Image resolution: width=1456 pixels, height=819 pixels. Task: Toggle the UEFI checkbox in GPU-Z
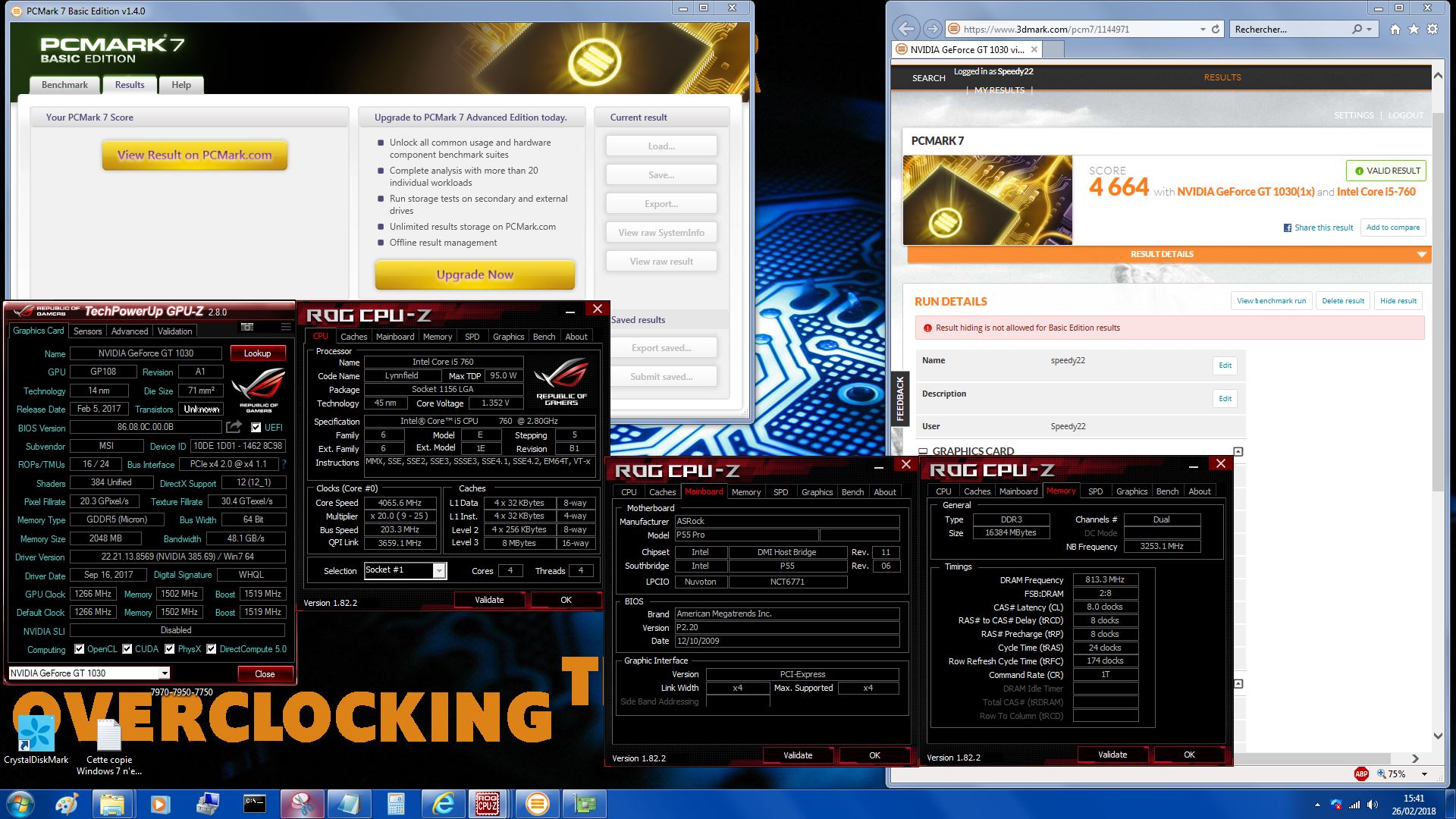tap(256, 428)
